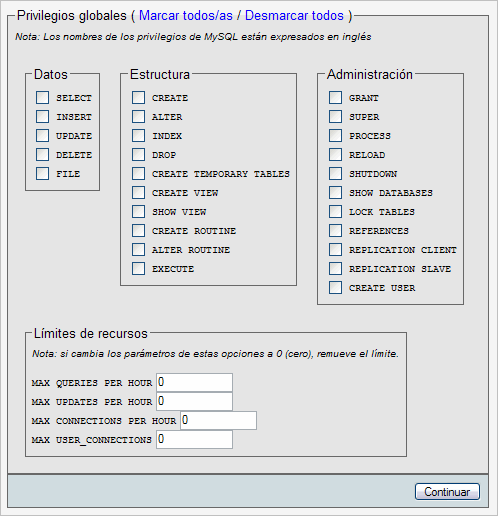Check the CREATE structure privilege

tap(138, 98)
